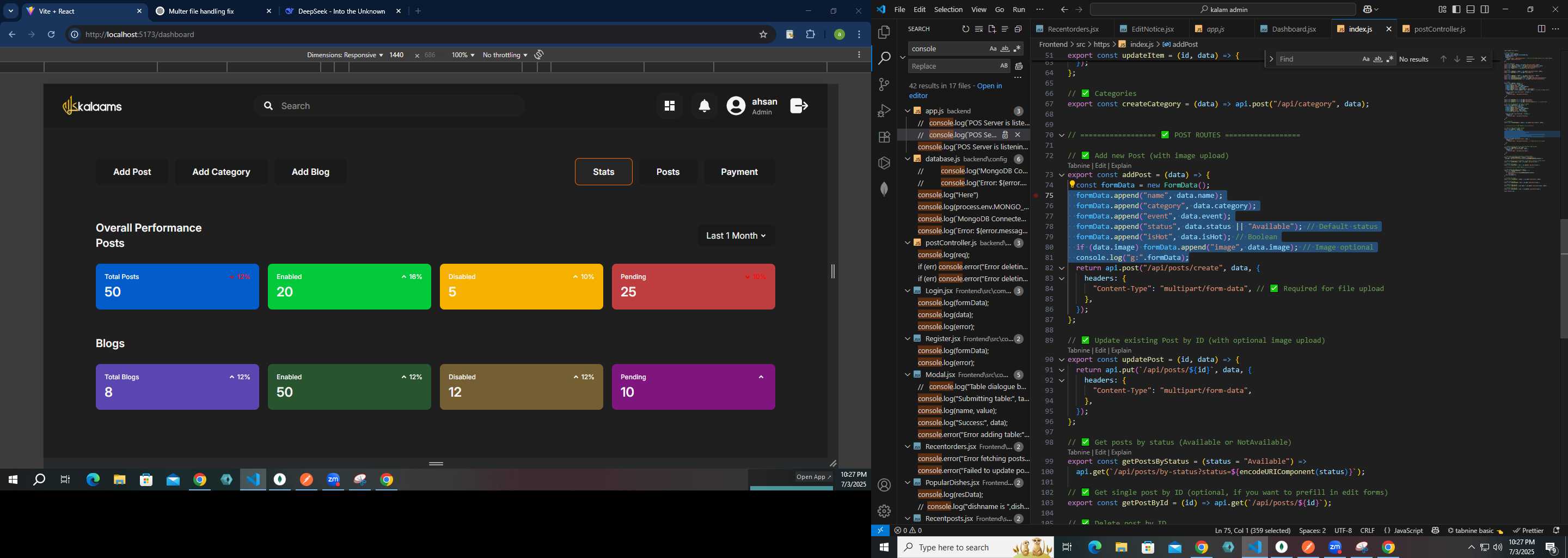The image size is (1568, 558).
Task: Open a new search editor
Action: coord(991,29)
